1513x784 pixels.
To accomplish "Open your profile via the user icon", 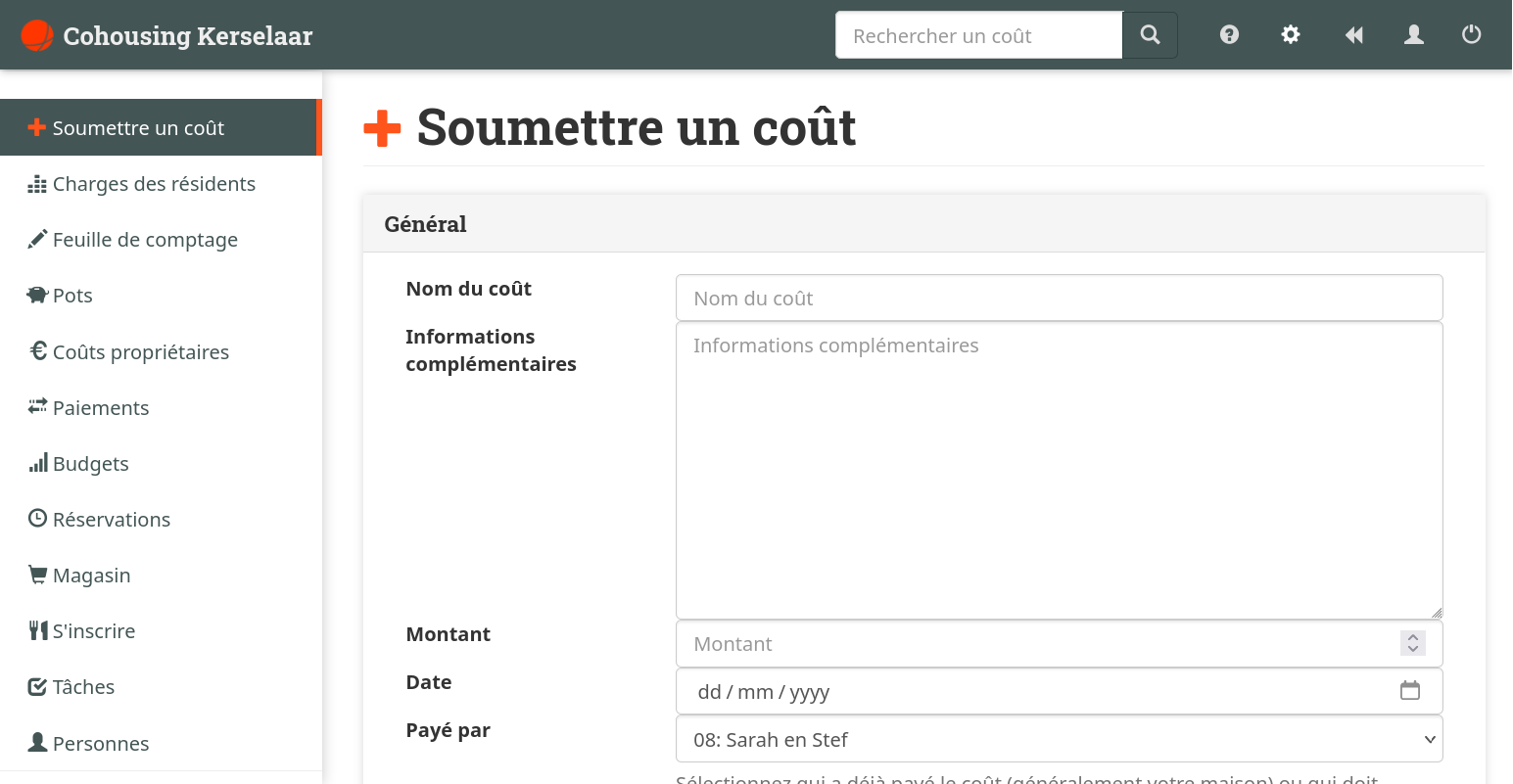I will pos(1413,34).
